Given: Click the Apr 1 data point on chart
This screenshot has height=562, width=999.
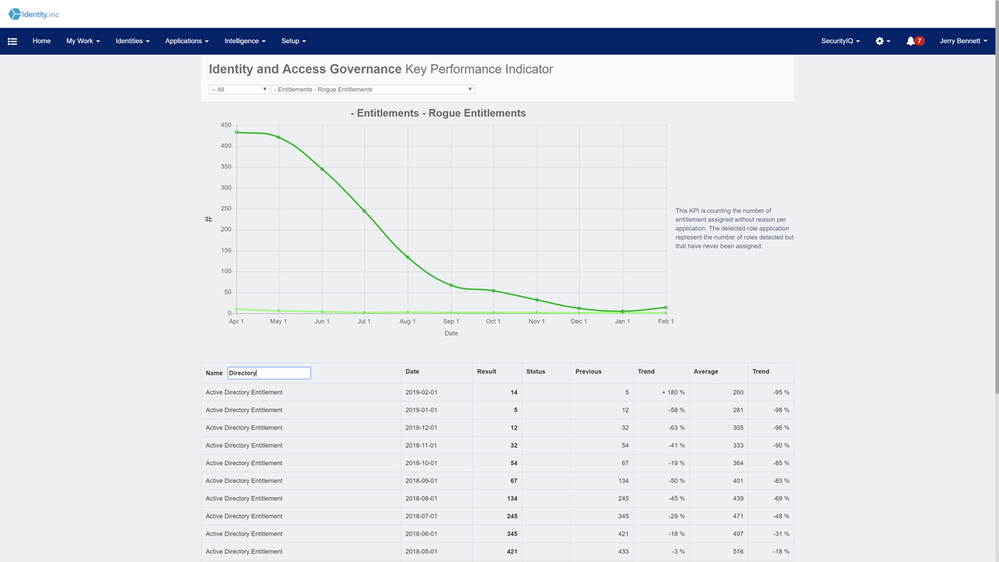Looking at the screenshot, I should pos(236,132).
